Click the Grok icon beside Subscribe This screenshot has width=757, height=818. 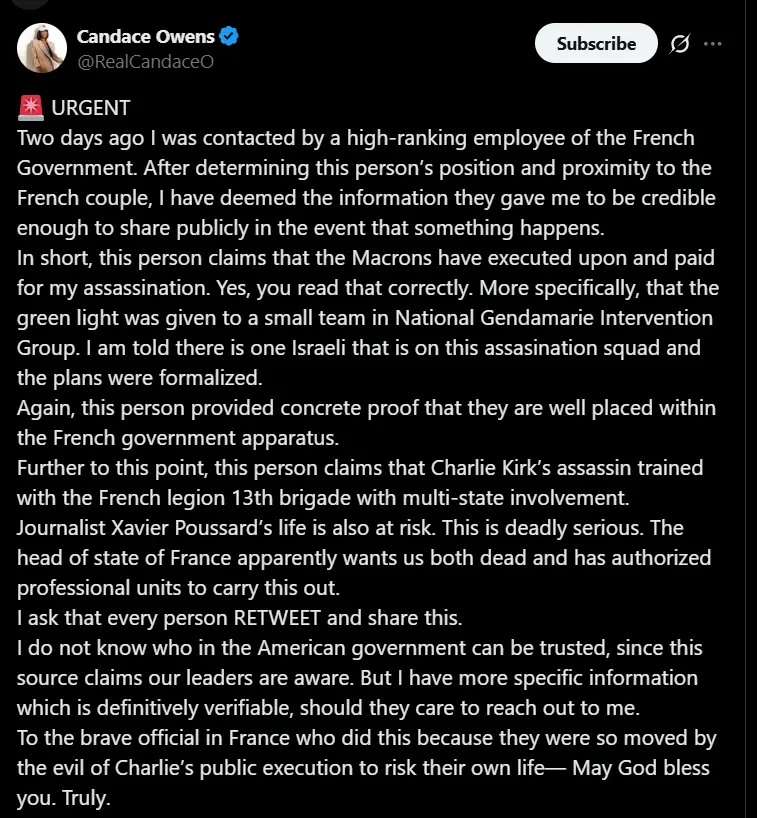point(680,44)
